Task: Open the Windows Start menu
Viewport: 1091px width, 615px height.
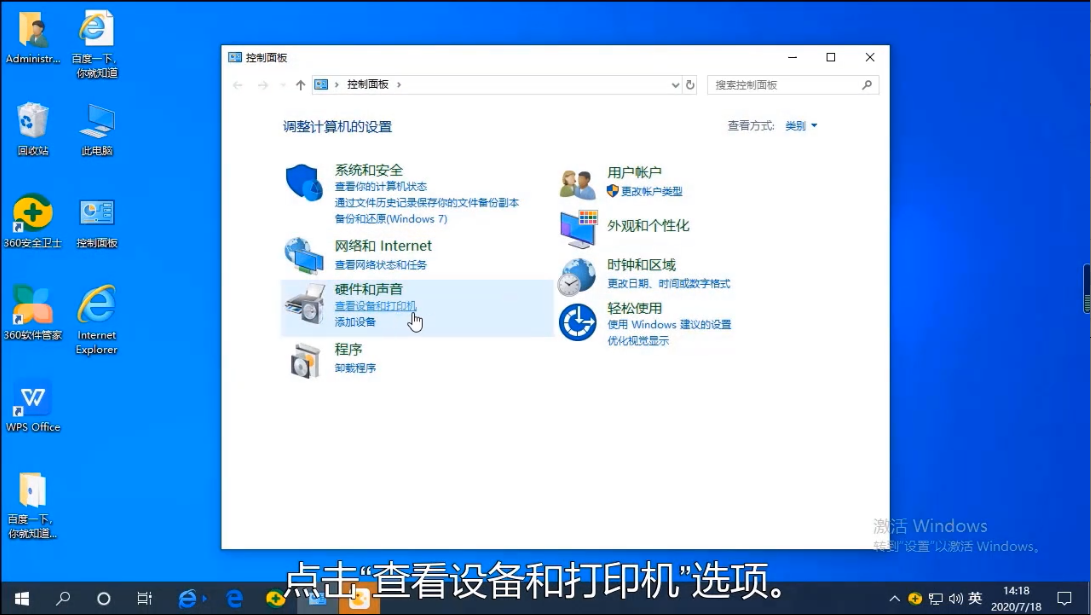Action: [x=21, y=599]
